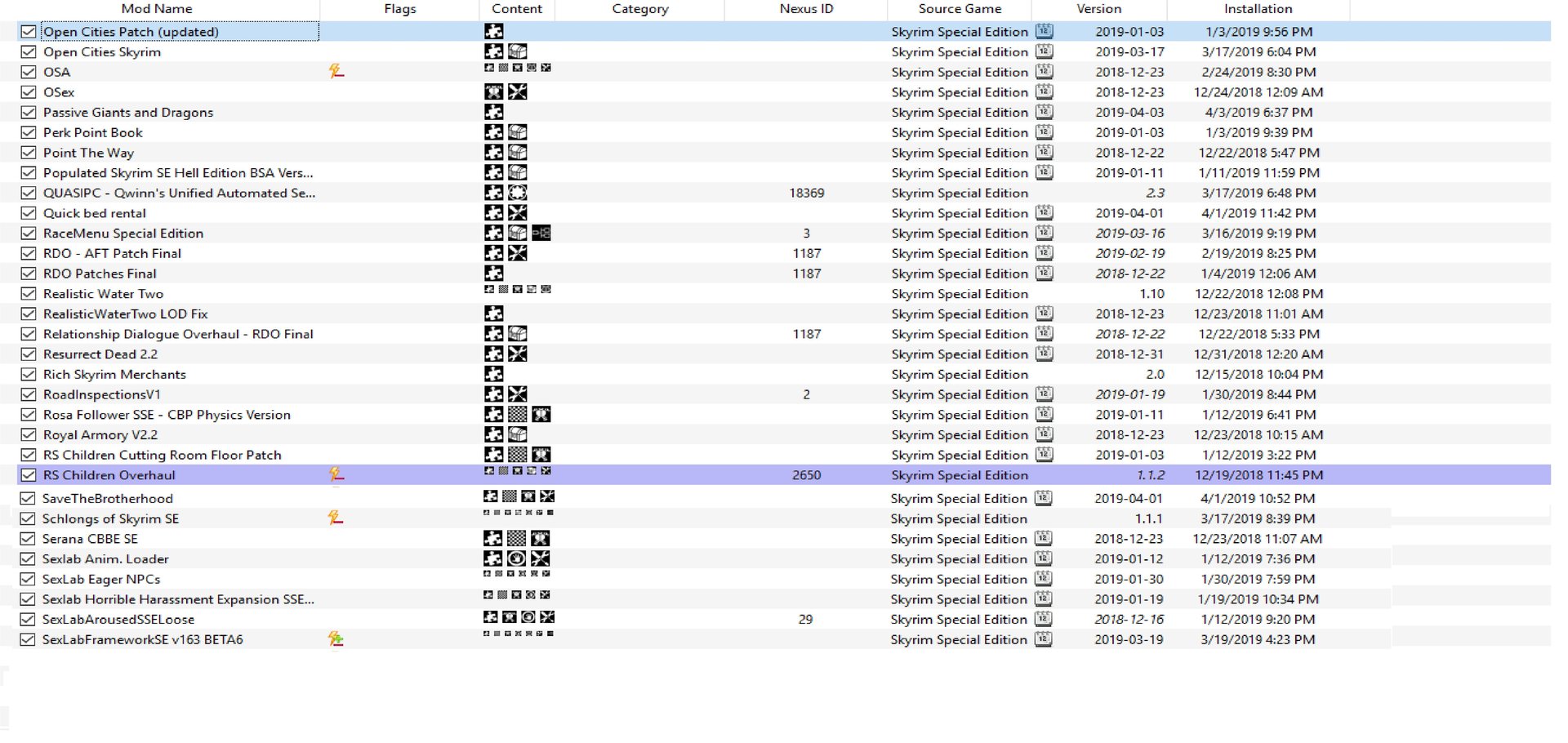Image resolution: width=1568 pixels, height=743 pixels.
Task: Click version 1.1.1 for Schlongs of Skyrim SE
Action: (1148, 518)
